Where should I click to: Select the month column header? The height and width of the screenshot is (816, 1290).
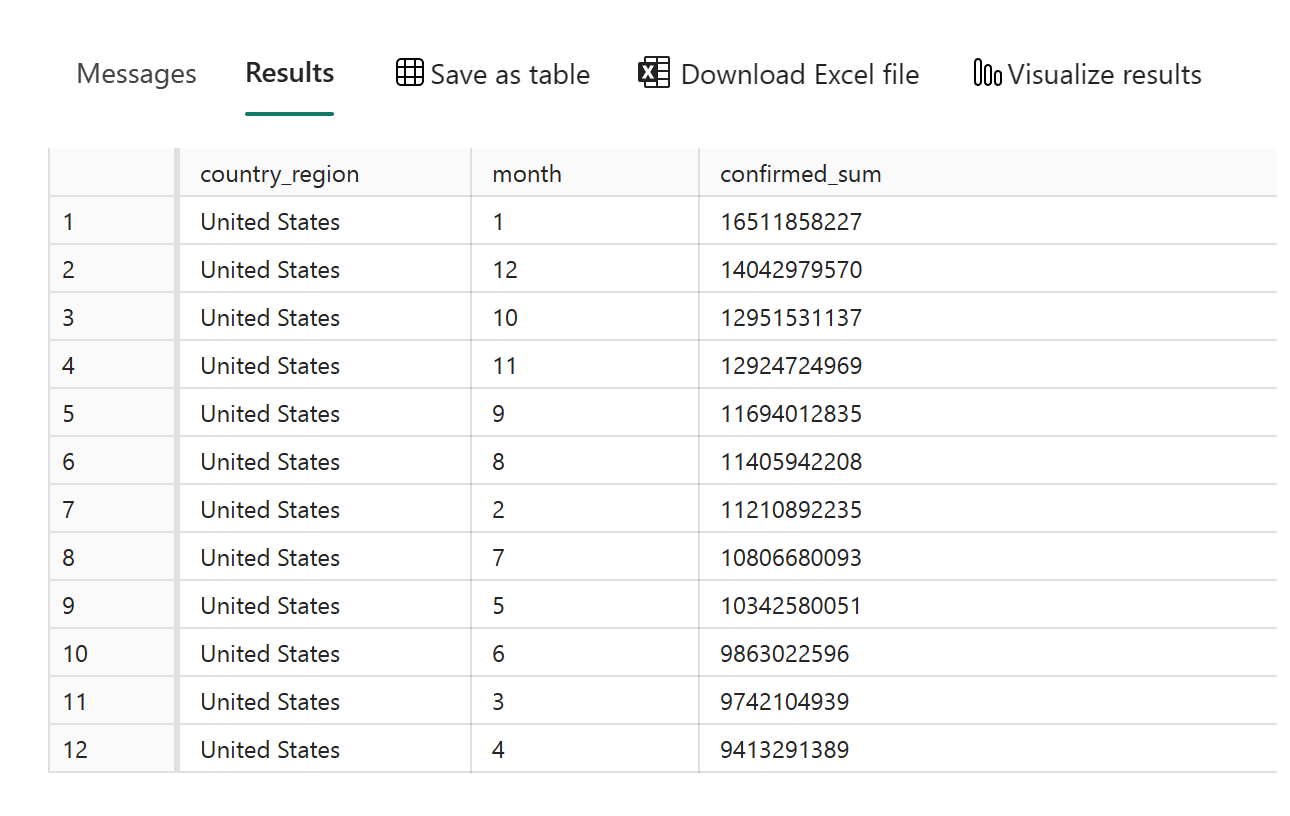click(527, 174)
